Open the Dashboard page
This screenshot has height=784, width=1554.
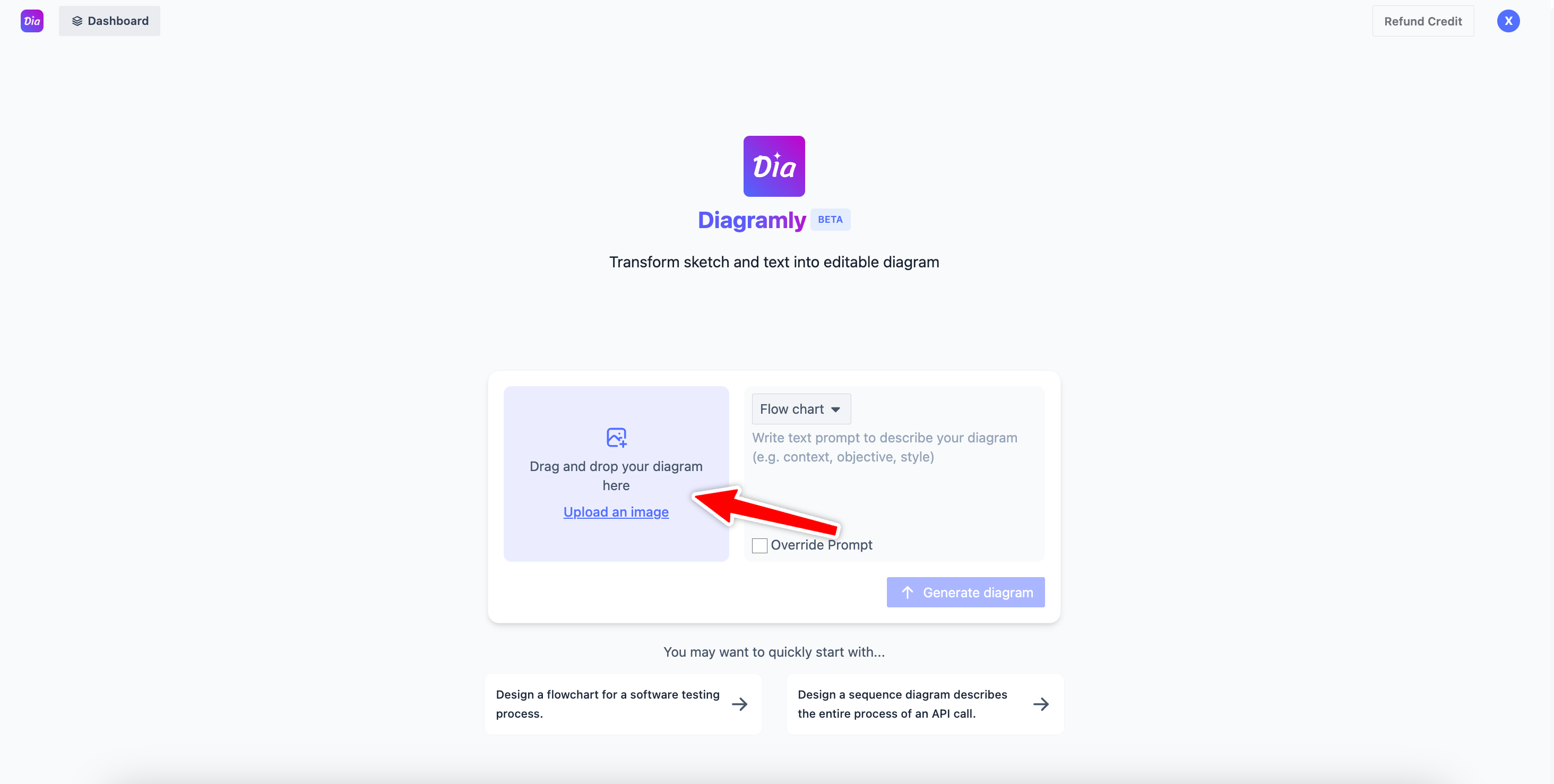109,21
